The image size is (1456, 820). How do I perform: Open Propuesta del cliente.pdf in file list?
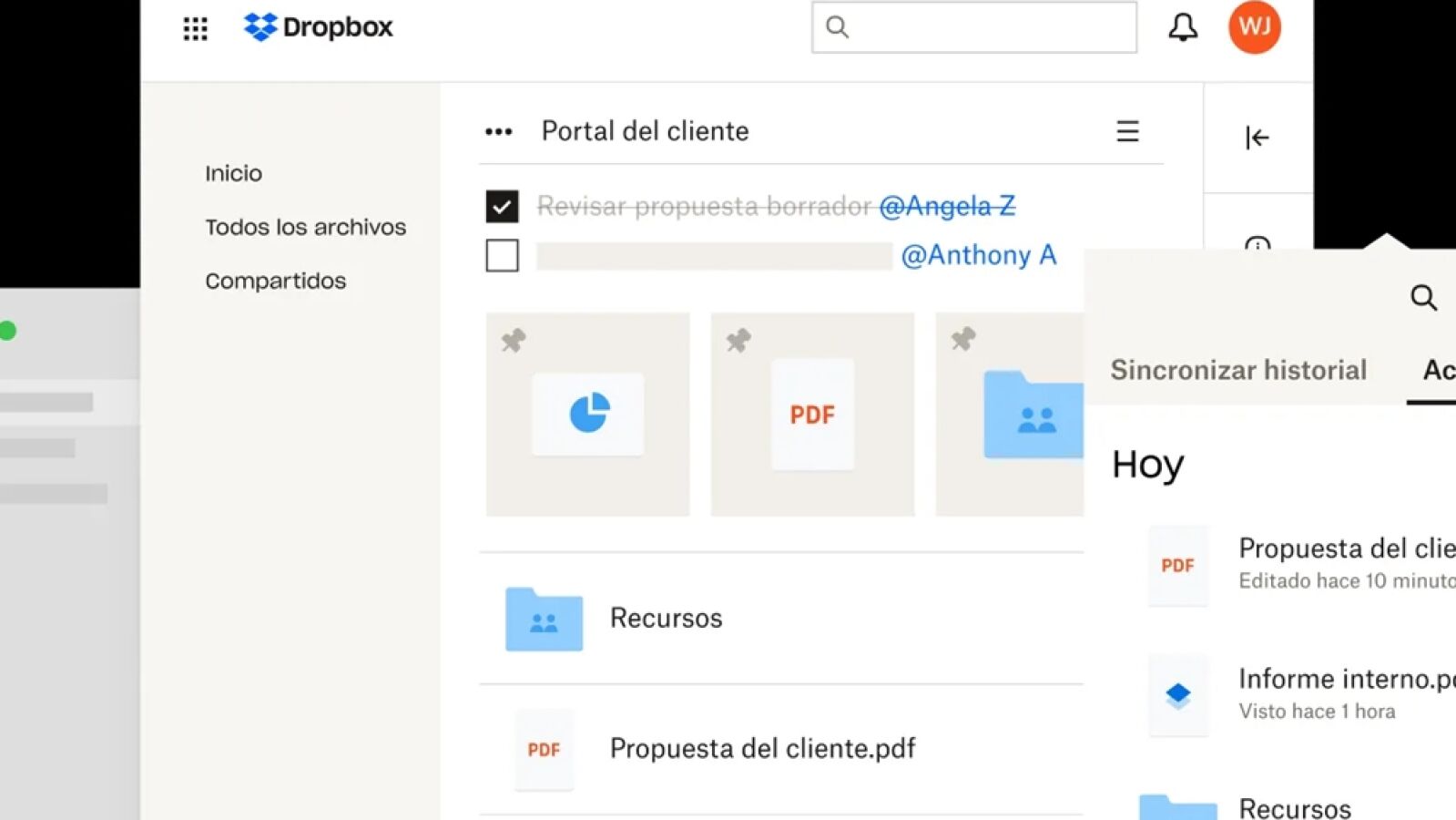[762, 749]
